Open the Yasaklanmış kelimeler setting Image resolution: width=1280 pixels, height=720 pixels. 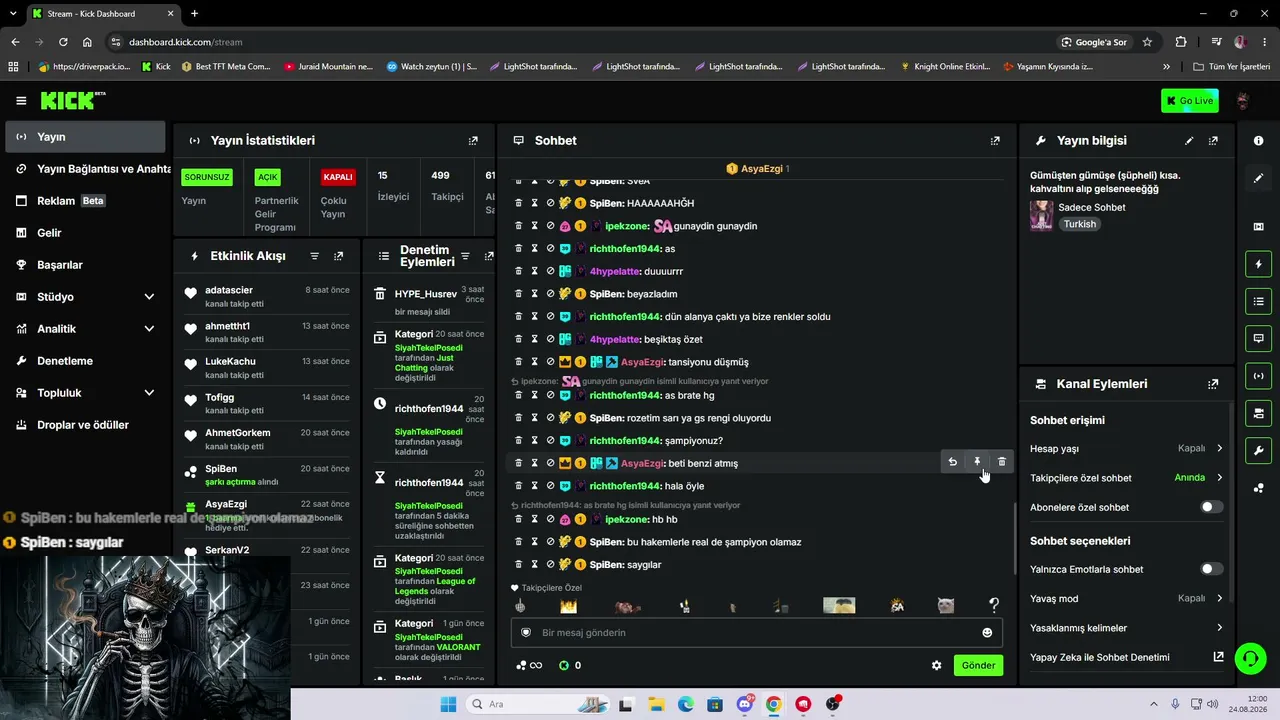point(1127,628)
